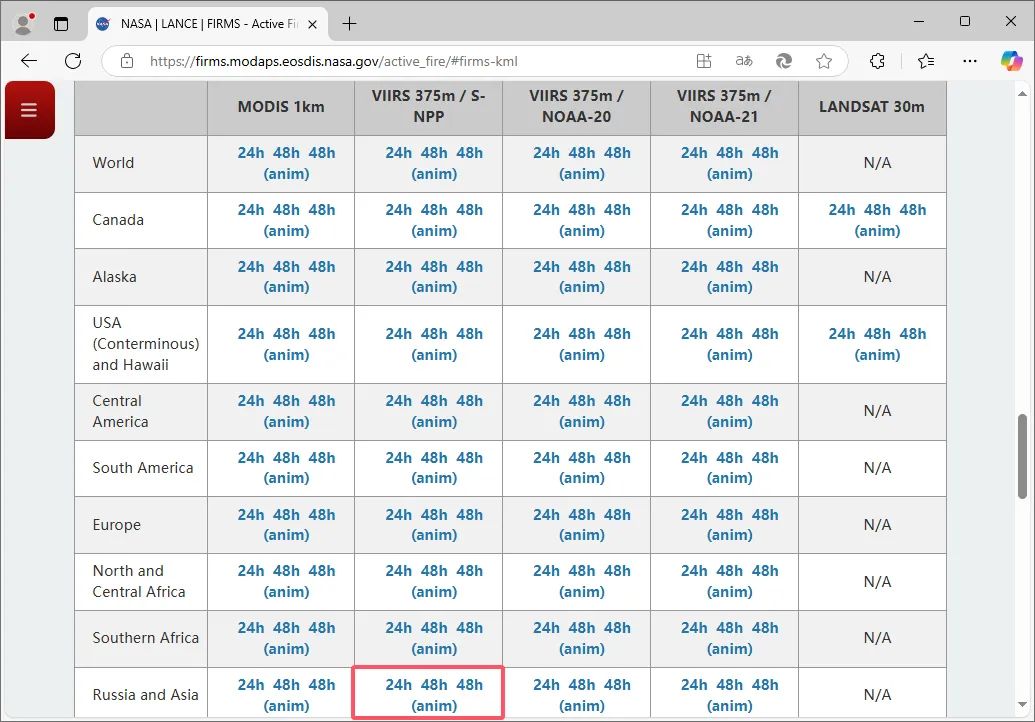Select the Europe row label
Screen dimensions: 1035x722
117,525
